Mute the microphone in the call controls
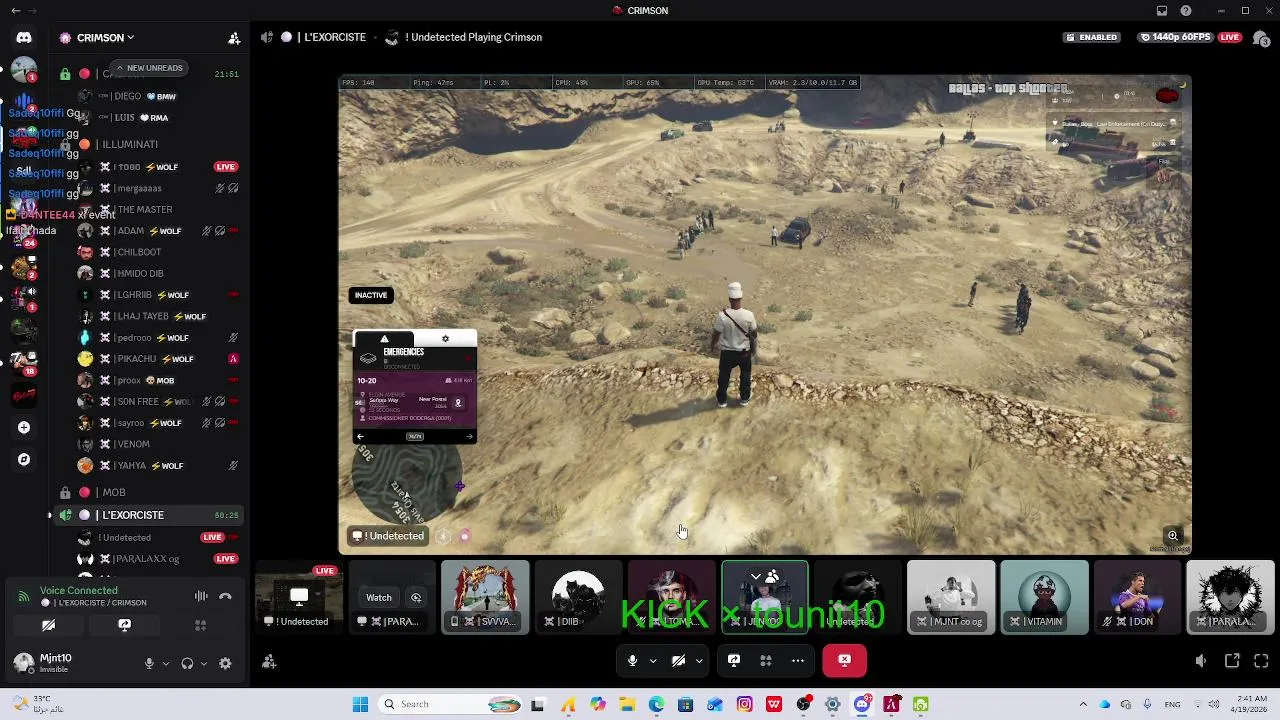Viewport: 1280px width, 720px height. pyautogui.click(x=632, y=660)
